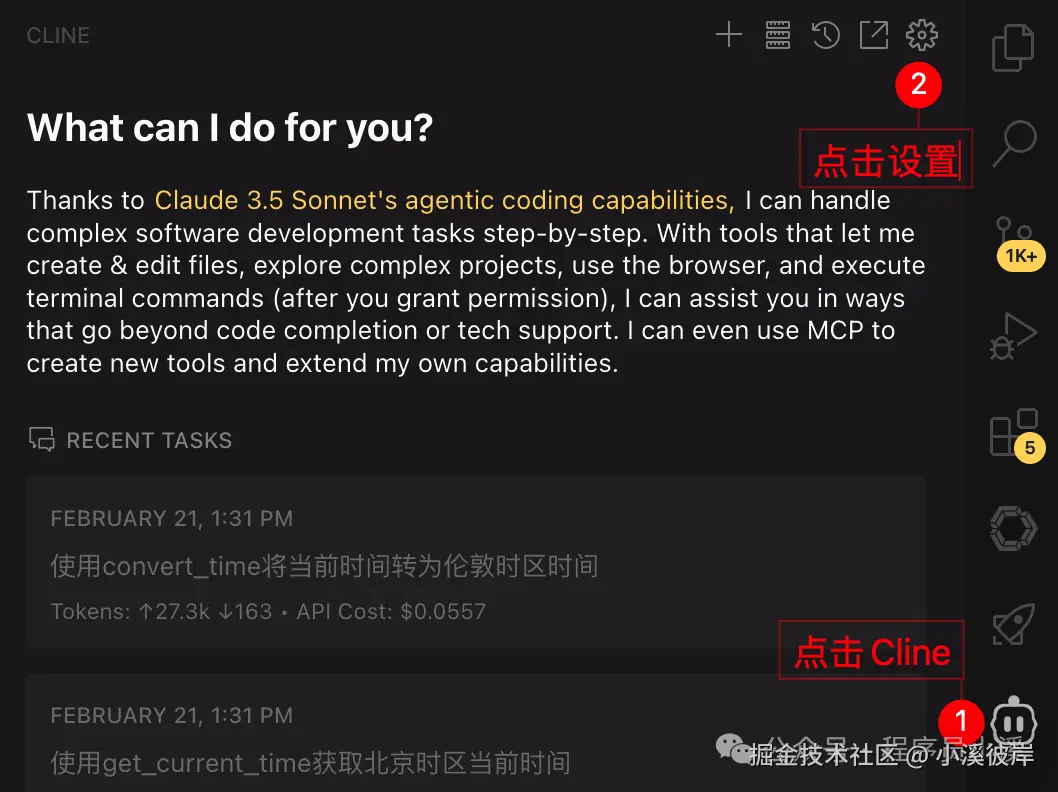Open Cline settings with the gear icon

[x=921, y=34]
